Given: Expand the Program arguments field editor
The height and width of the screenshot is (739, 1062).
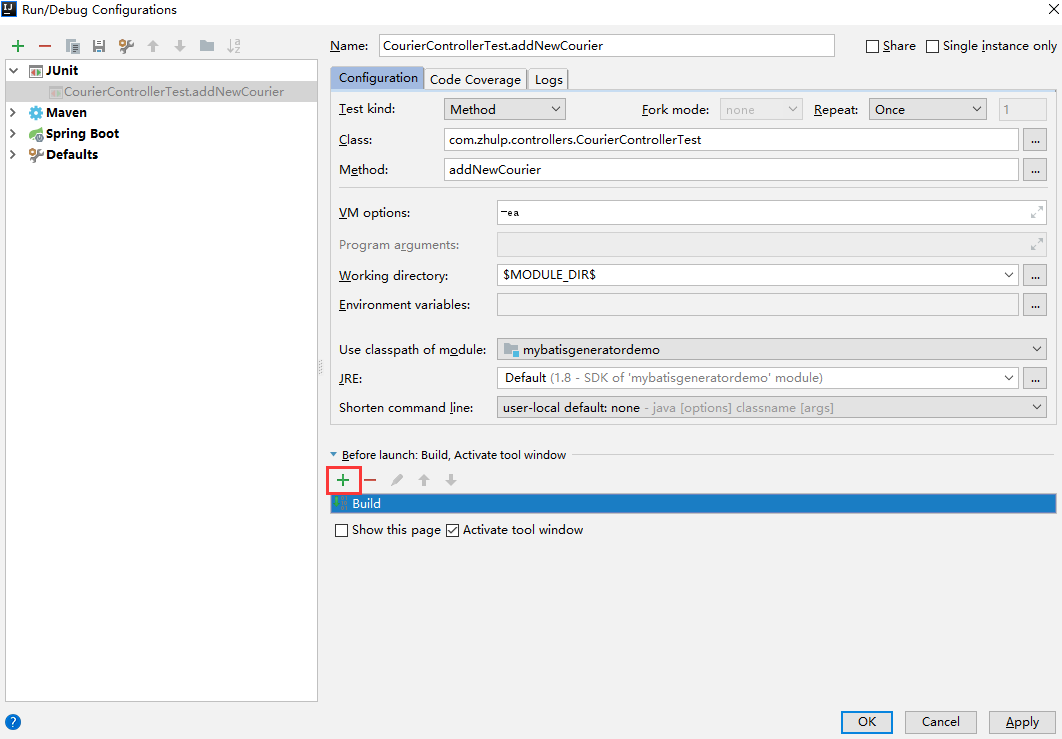Looking at the screenshot, I should [x=1036, y=245].
